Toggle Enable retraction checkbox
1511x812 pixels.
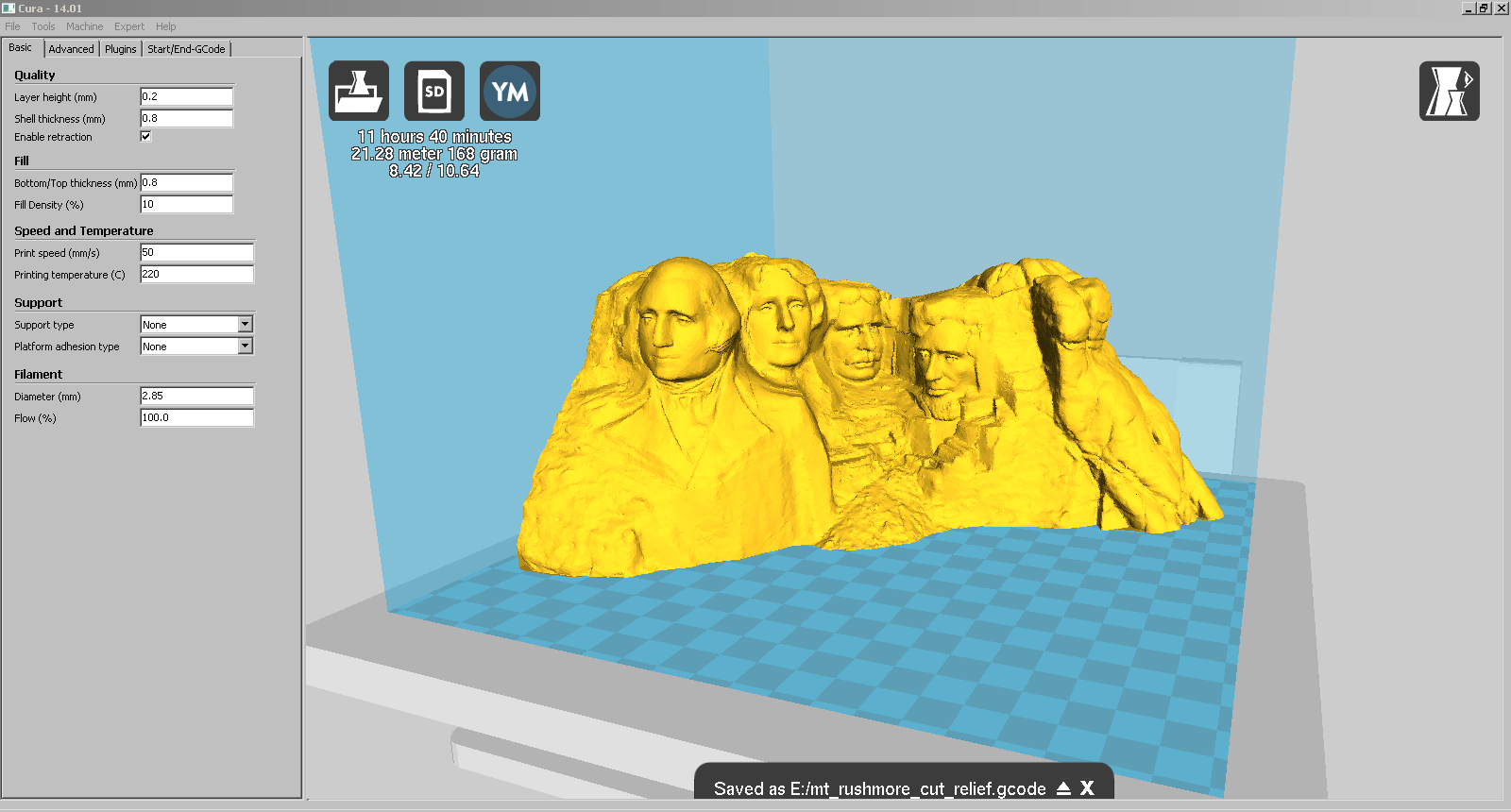(x=145, y=136)
